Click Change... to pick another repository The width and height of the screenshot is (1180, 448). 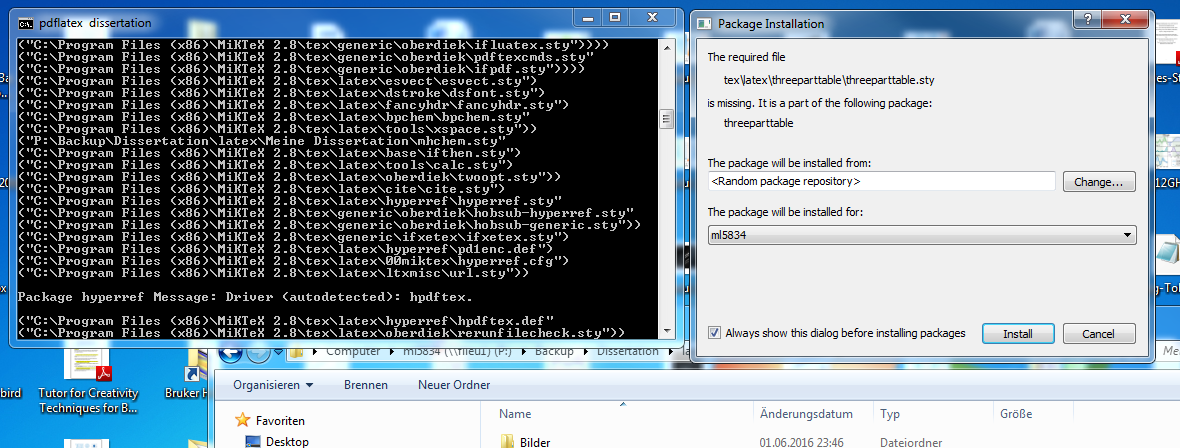click(x=1099, y=181)
